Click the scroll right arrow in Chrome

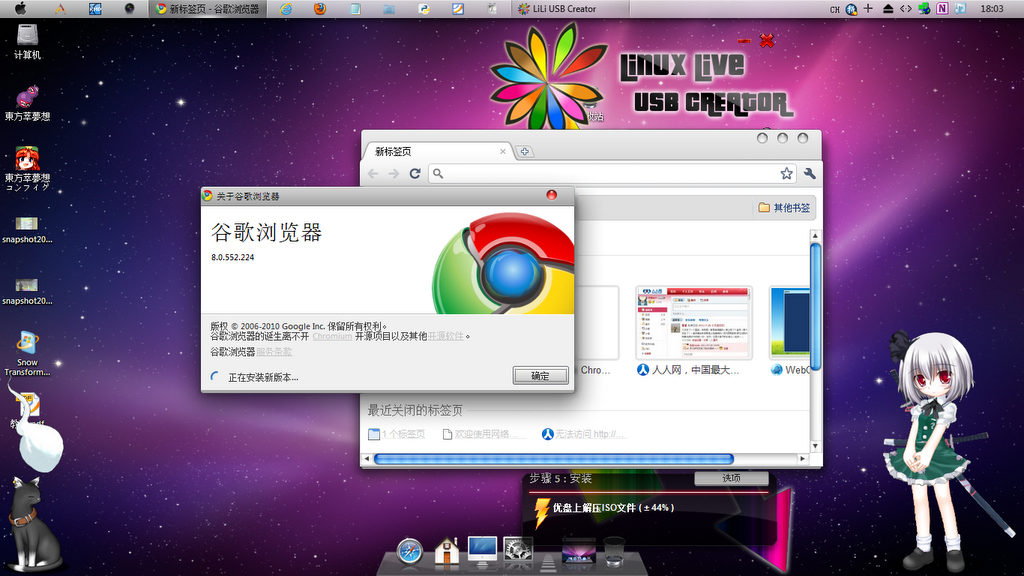click(x=803, y=459)
